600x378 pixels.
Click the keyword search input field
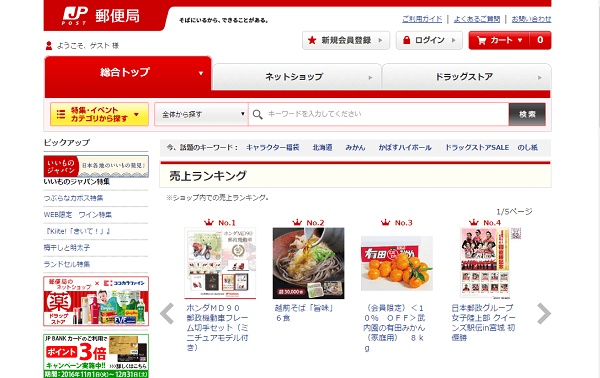379,114
